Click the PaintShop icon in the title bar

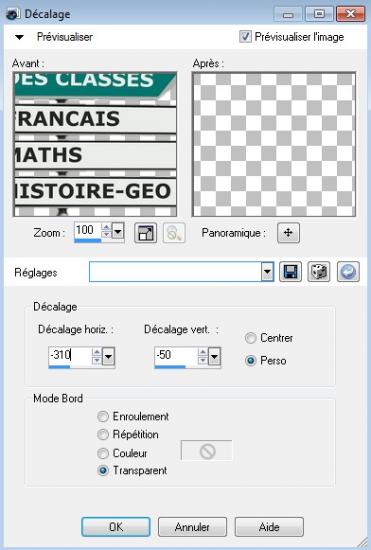[13, 14]
